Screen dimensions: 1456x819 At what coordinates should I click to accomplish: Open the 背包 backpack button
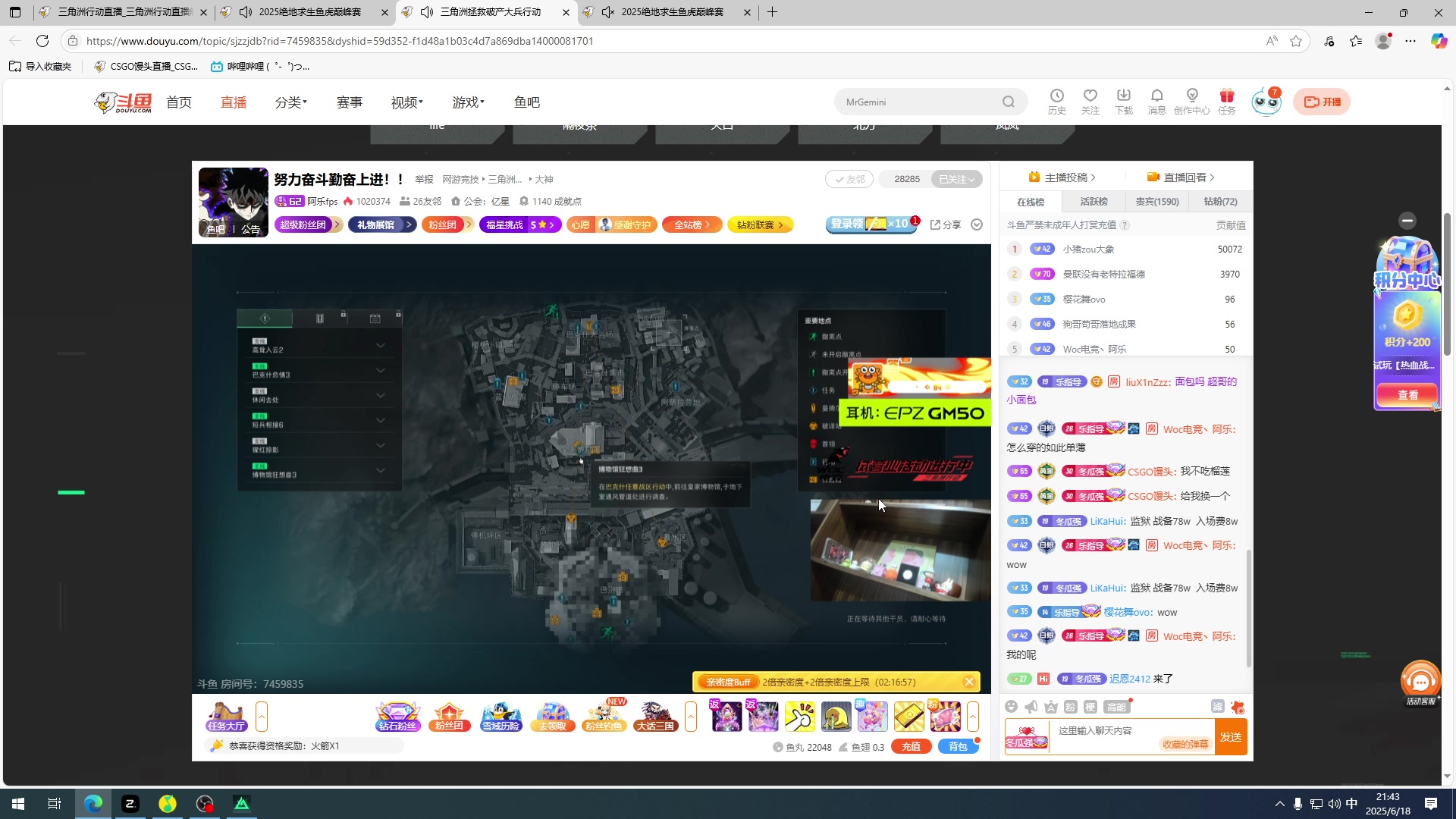pos(958,747)
